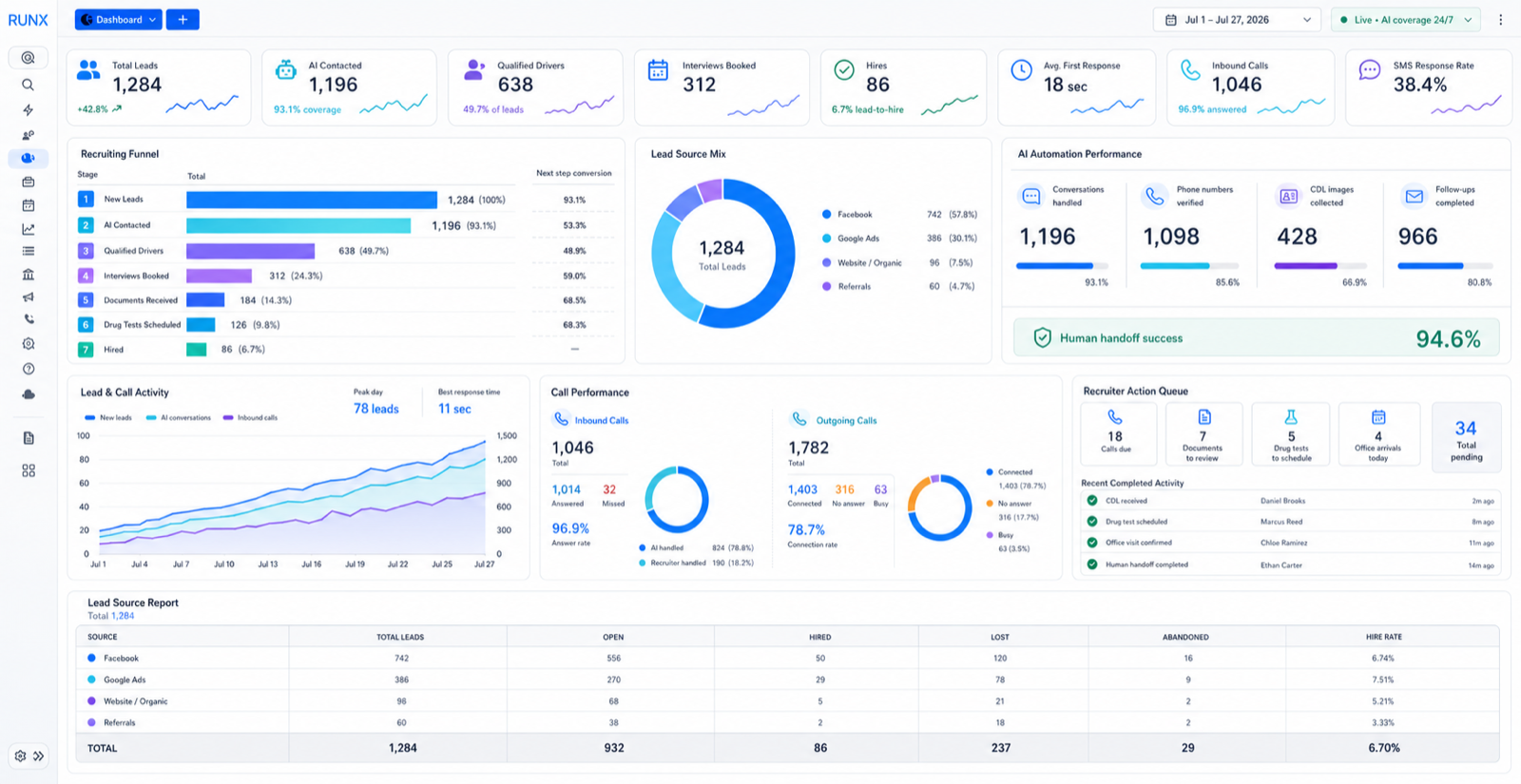Open the four-squares apps grid sidebar icon
The height and width of the screenshot is (784, 1521).
[29, 470]
